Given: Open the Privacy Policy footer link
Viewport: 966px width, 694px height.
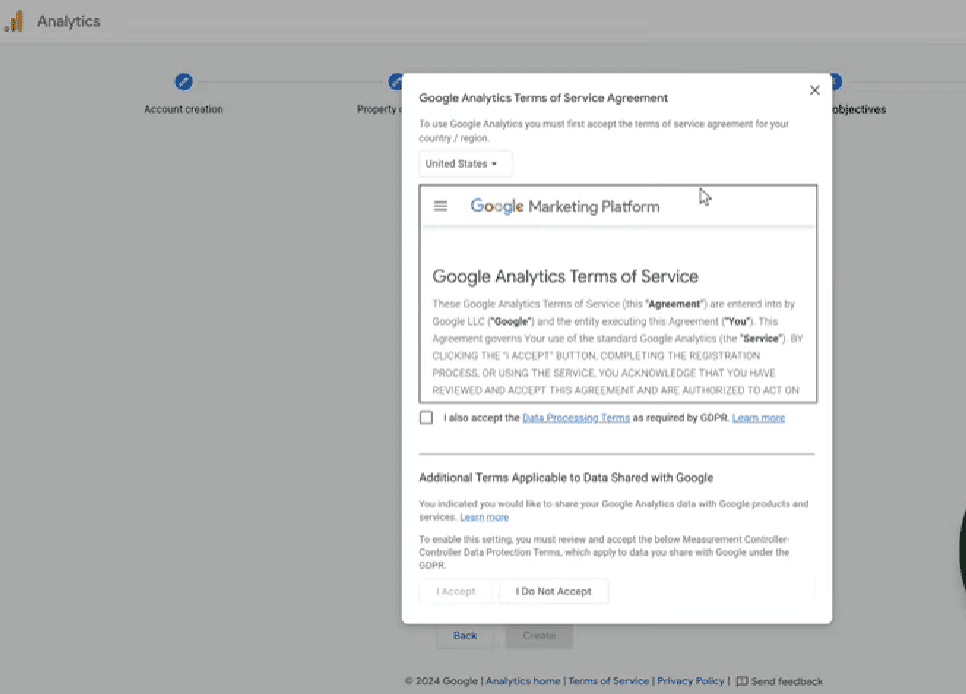Looking at the screenshot, I should (690, 681).
